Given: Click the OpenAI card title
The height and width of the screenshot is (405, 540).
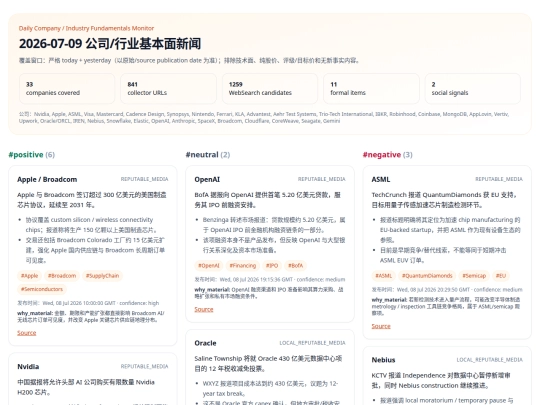Looking at the screenshot, I should 207,179.
